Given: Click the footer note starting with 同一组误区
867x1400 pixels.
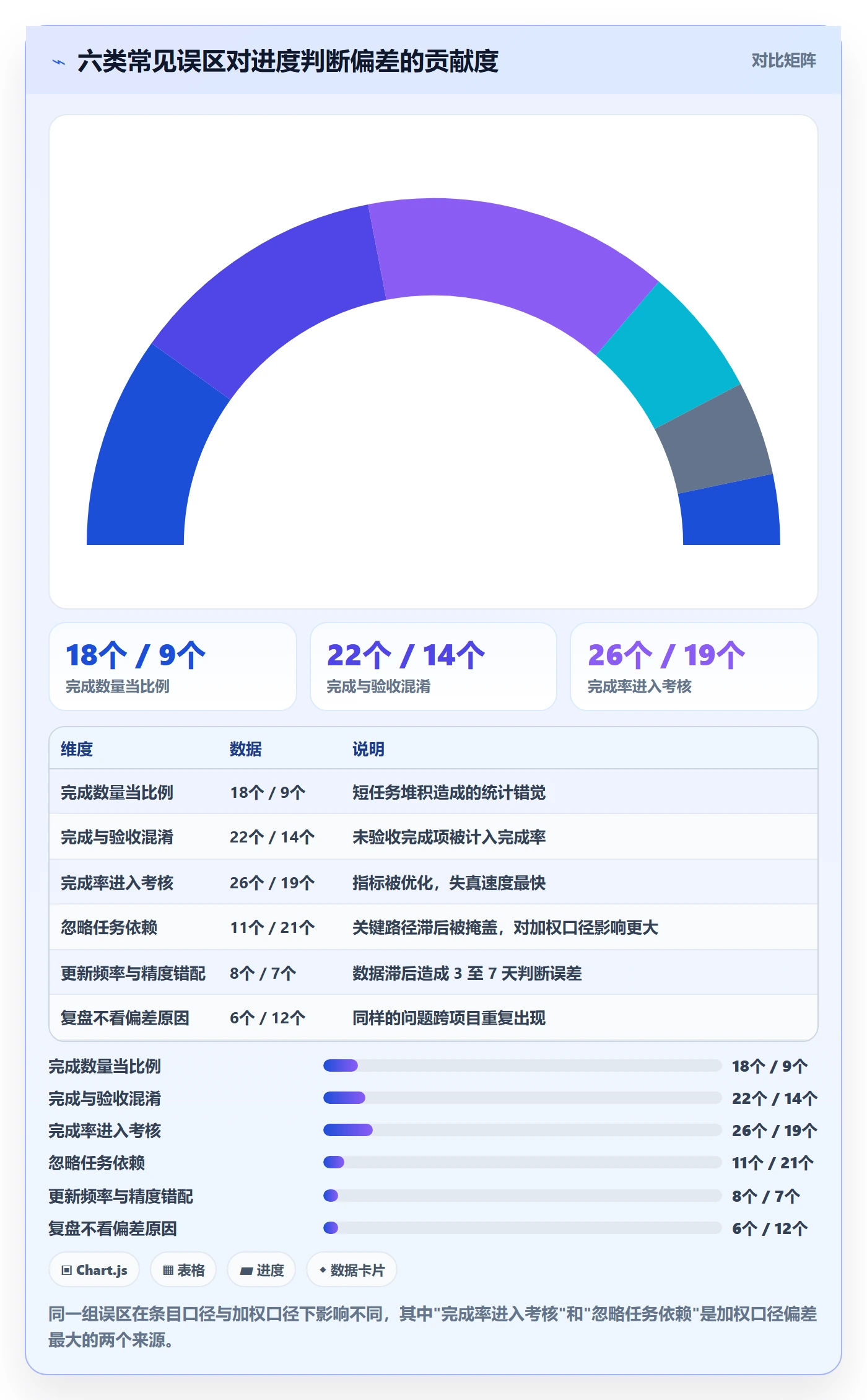Looking at the screenshot, I should [x=433, y=1326].
